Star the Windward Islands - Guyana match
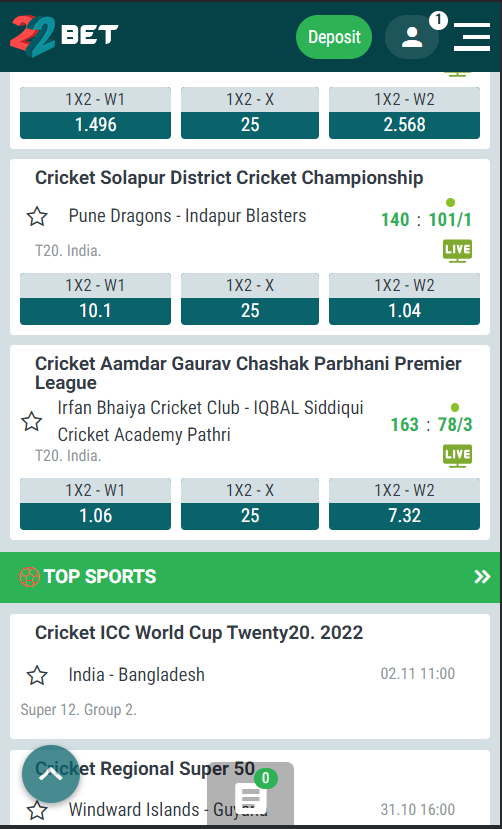 [37, 810]
